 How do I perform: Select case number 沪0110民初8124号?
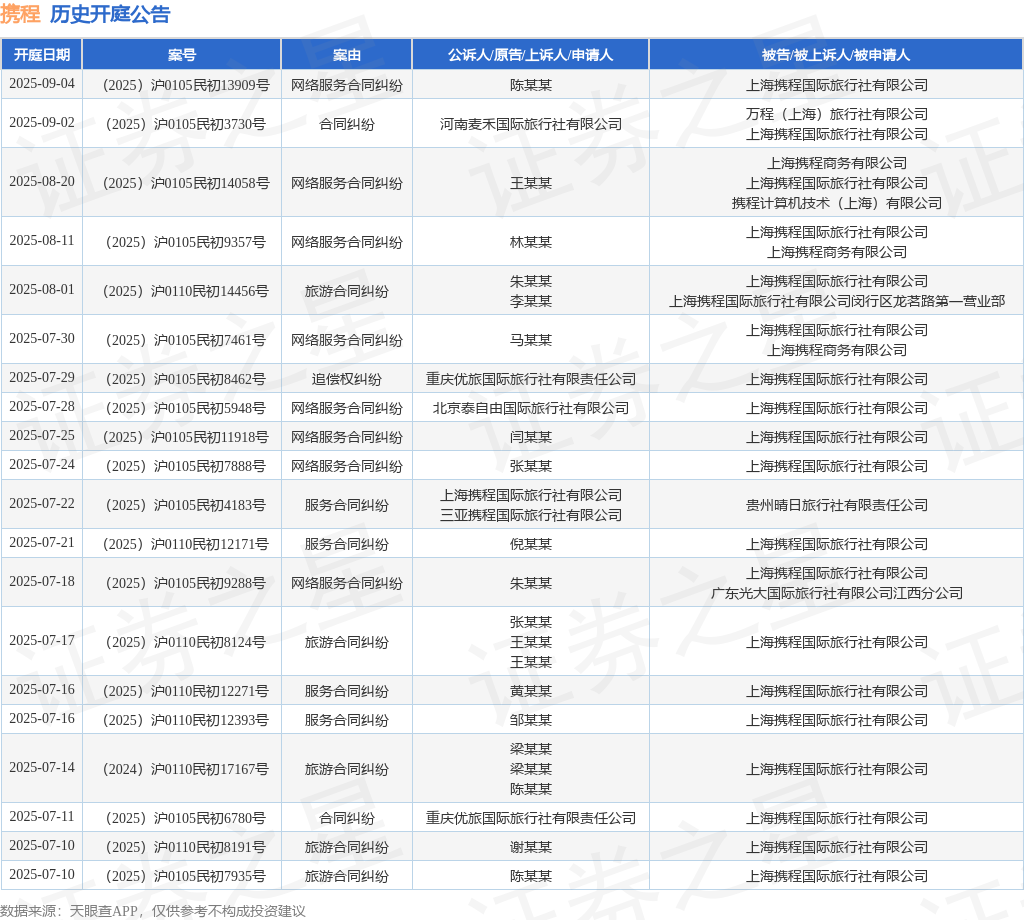click(186, 642)
